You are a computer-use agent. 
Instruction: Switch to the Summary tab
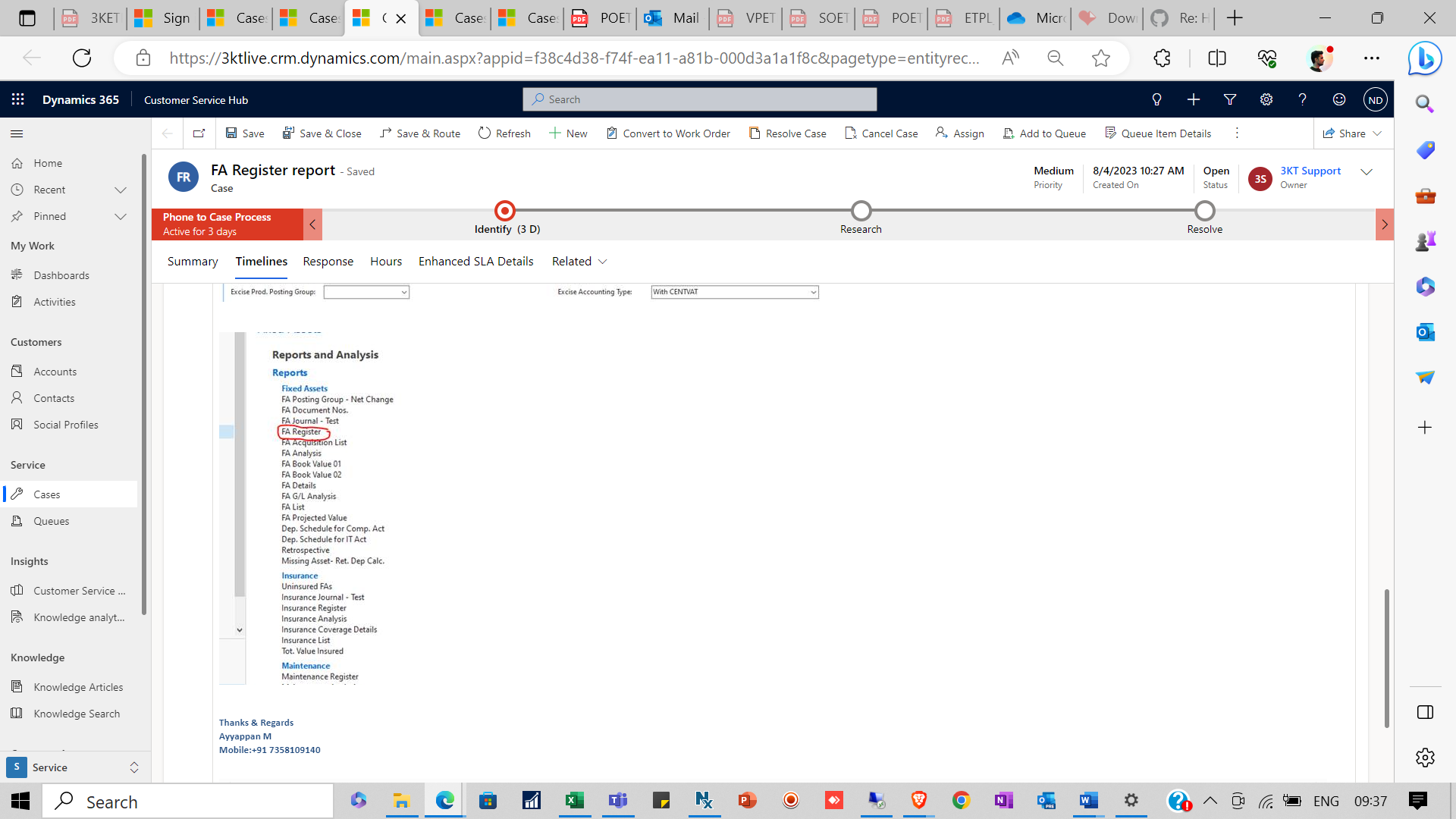click(x=193, y=261)
